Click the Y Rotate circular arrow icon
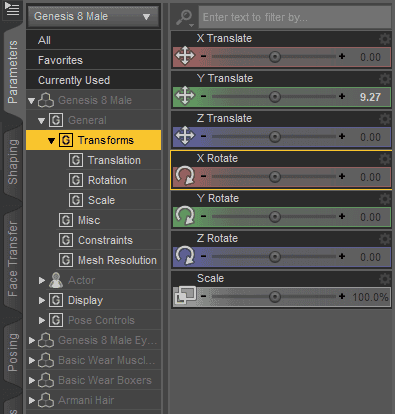Viewport: 395px width, 414px height. 185,215
